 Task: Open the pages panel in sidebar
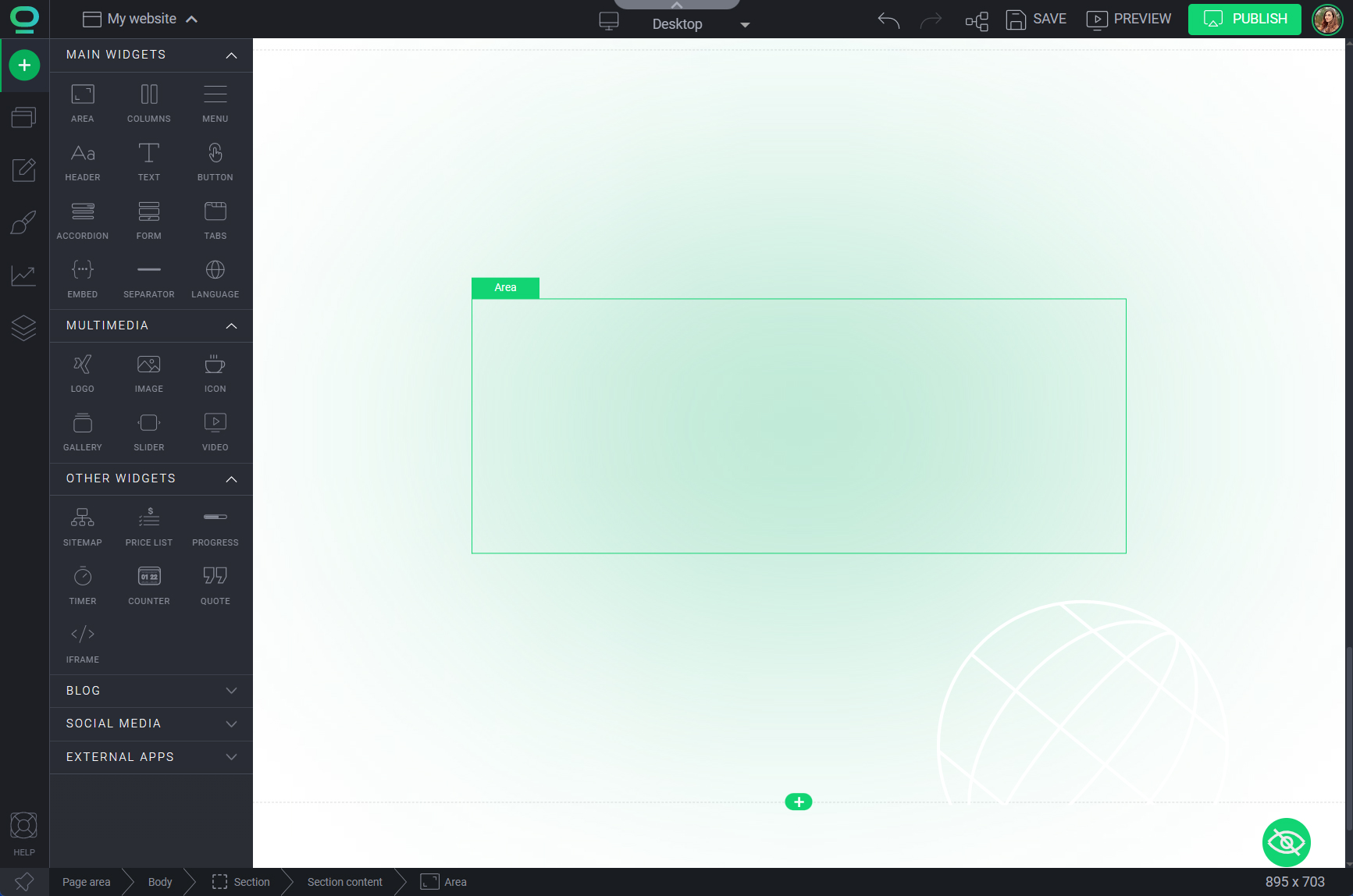click(x=24, y=117)
